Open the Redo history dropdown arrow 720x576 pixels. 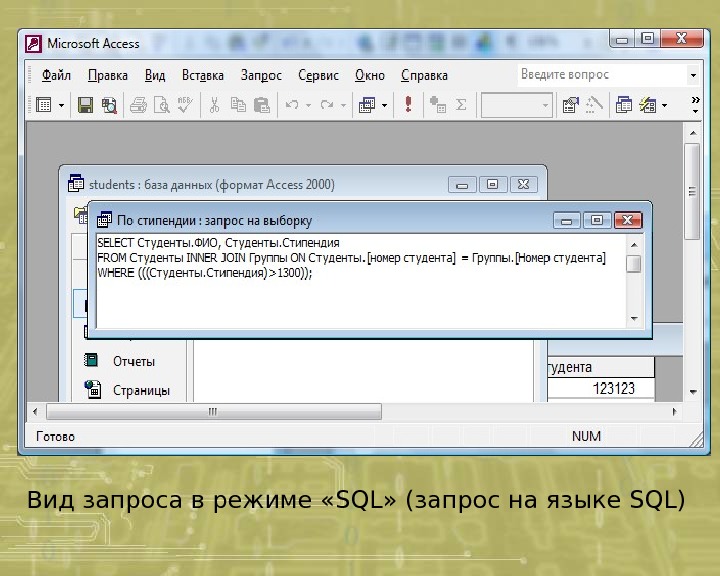click(x=343, y=106)
